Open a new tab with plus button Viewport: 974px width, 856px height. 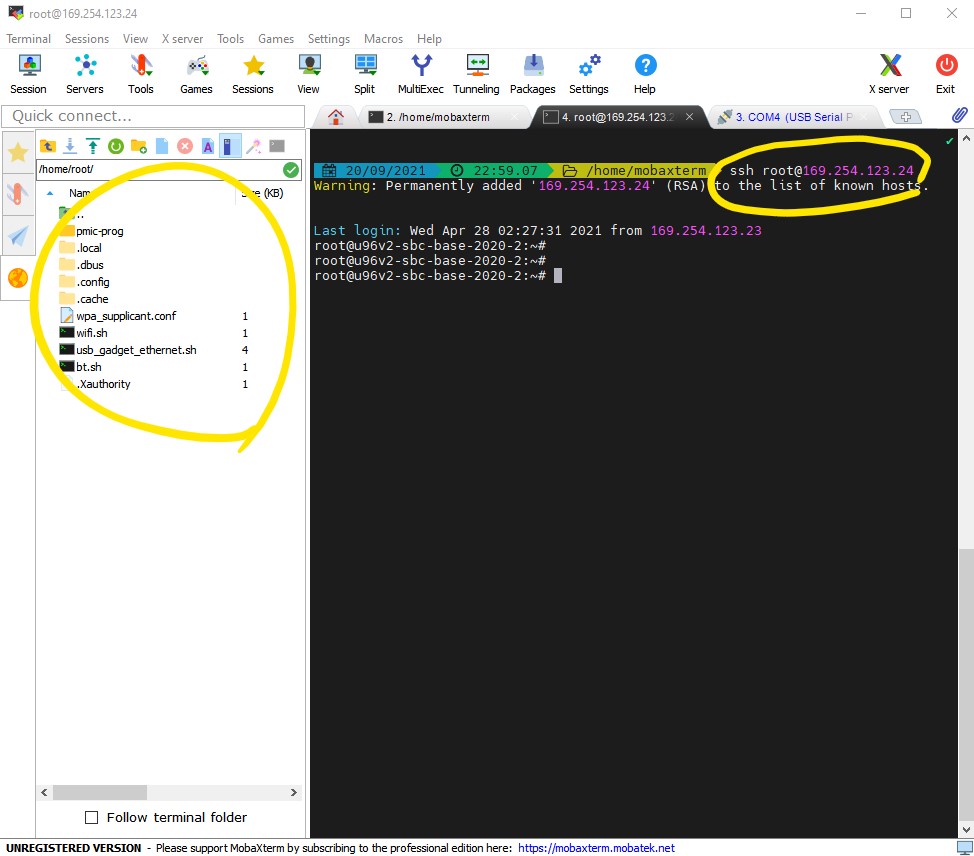click(x=905, y=117)
